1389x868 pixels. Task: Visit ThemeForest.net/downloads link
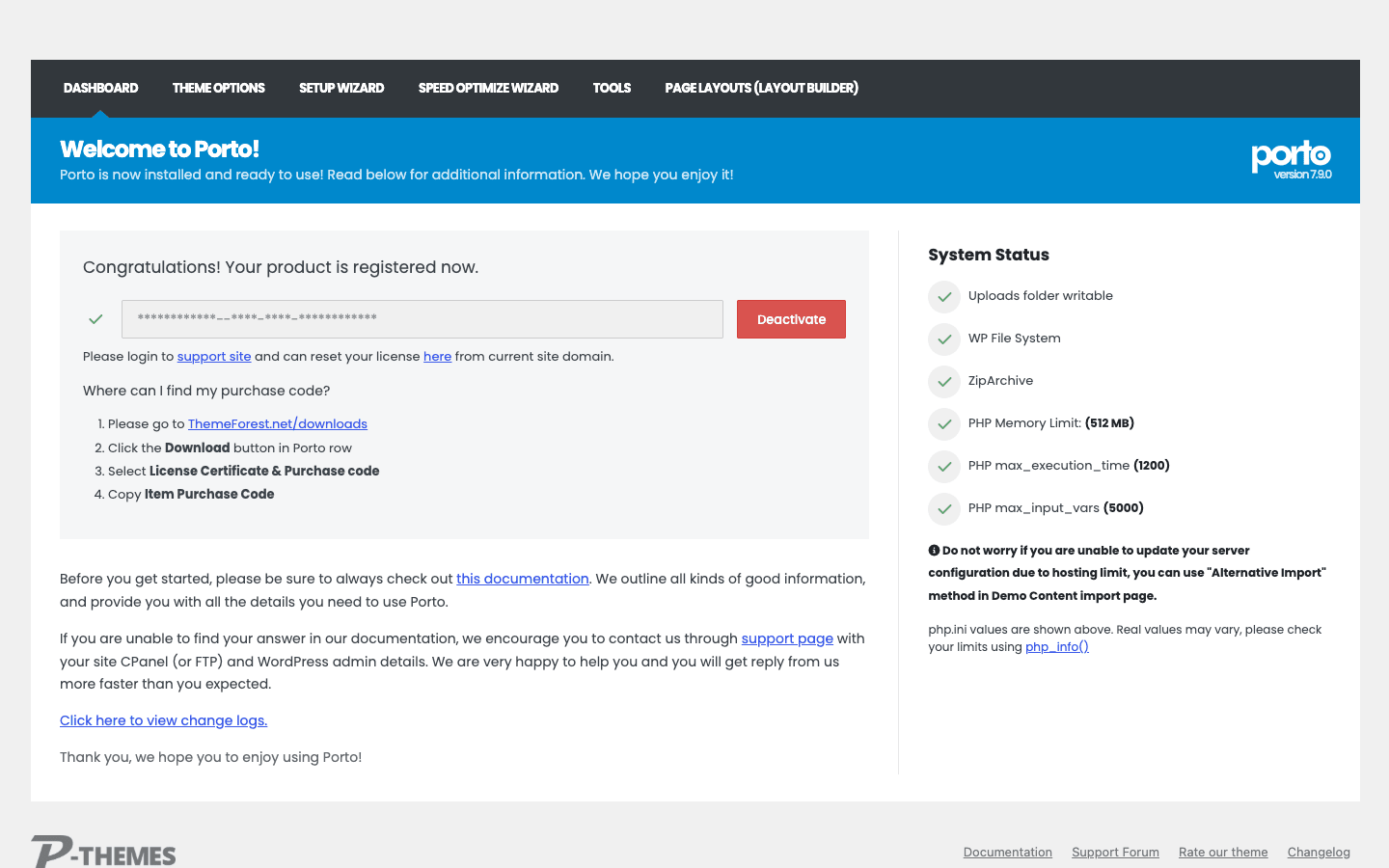[278, 423]
